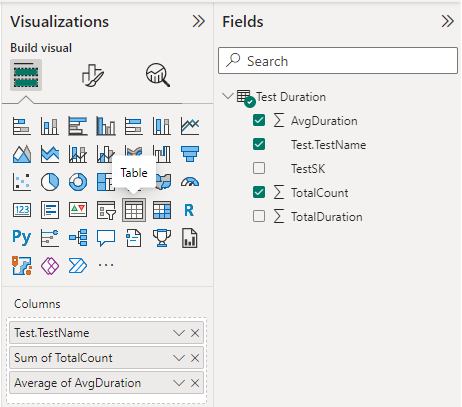Select the Key influencers visual
The width and height of the screenshot is (462, 407).
click(x=50, y=238)
